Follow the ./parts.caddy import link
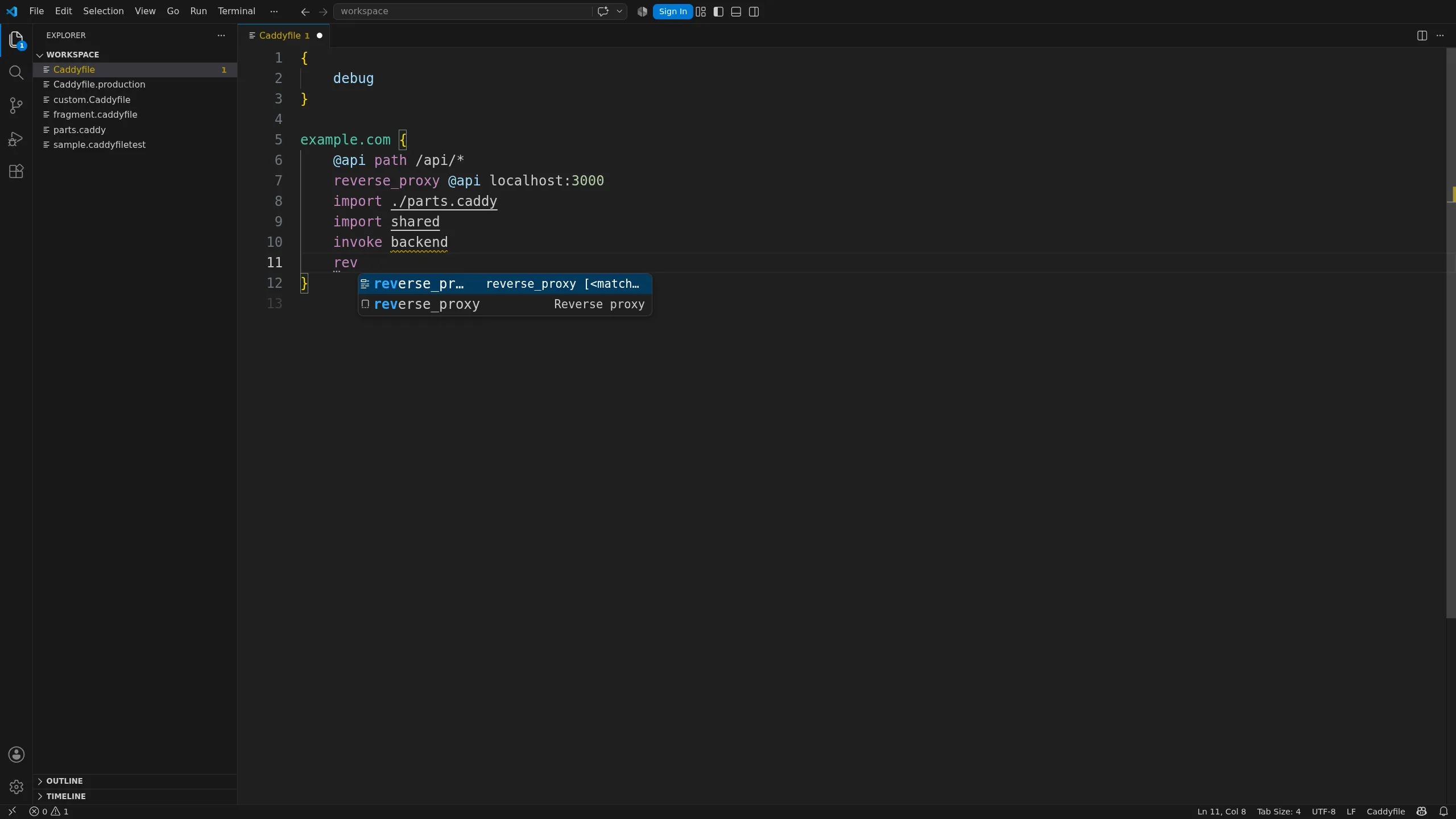Image resolution: width=1456 pixels, height=819 pixels. [444, 201]
